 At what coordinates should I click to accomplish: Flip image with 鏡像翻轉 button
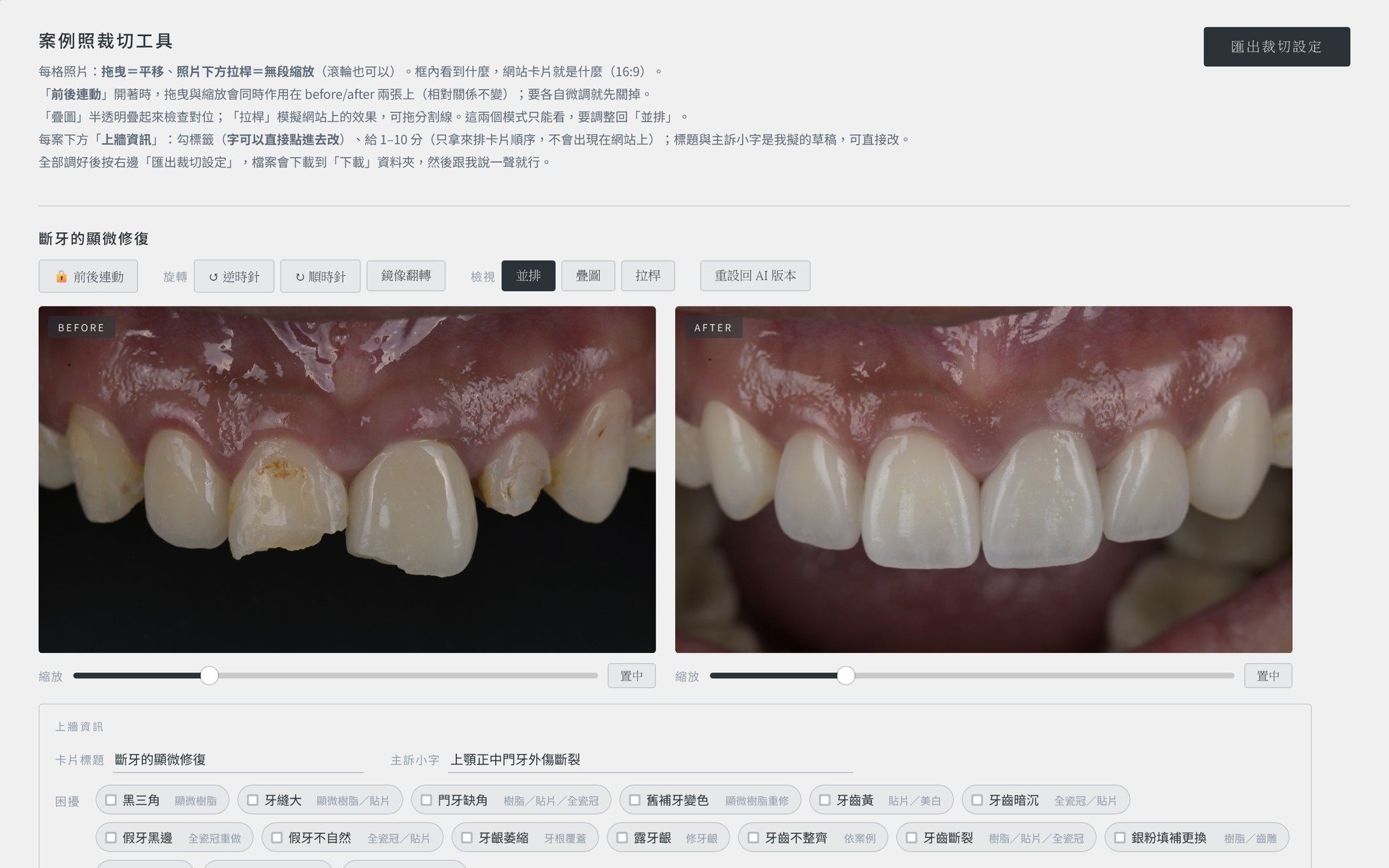coord(406,276)
